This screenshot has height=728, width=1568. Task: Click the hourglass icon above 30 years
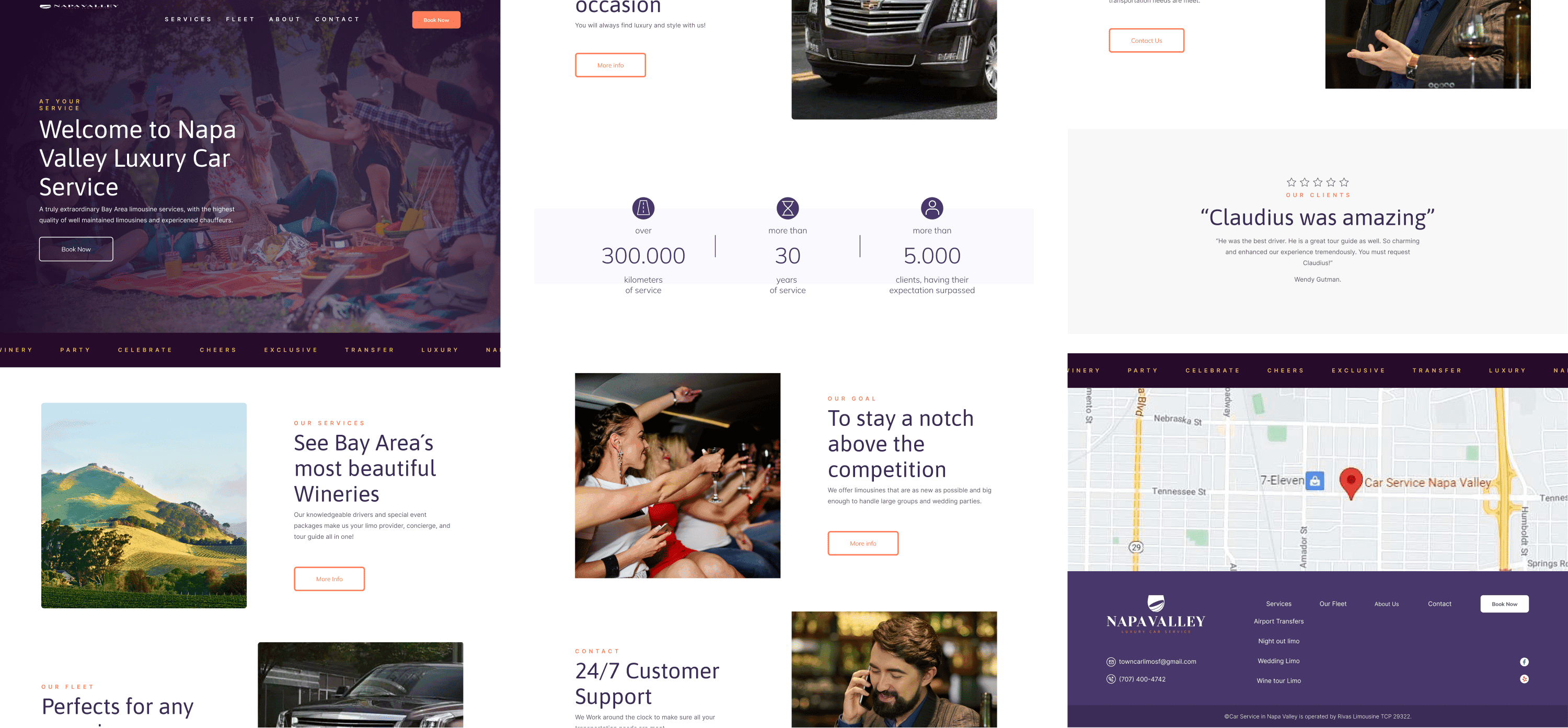[x=788, y=208]
